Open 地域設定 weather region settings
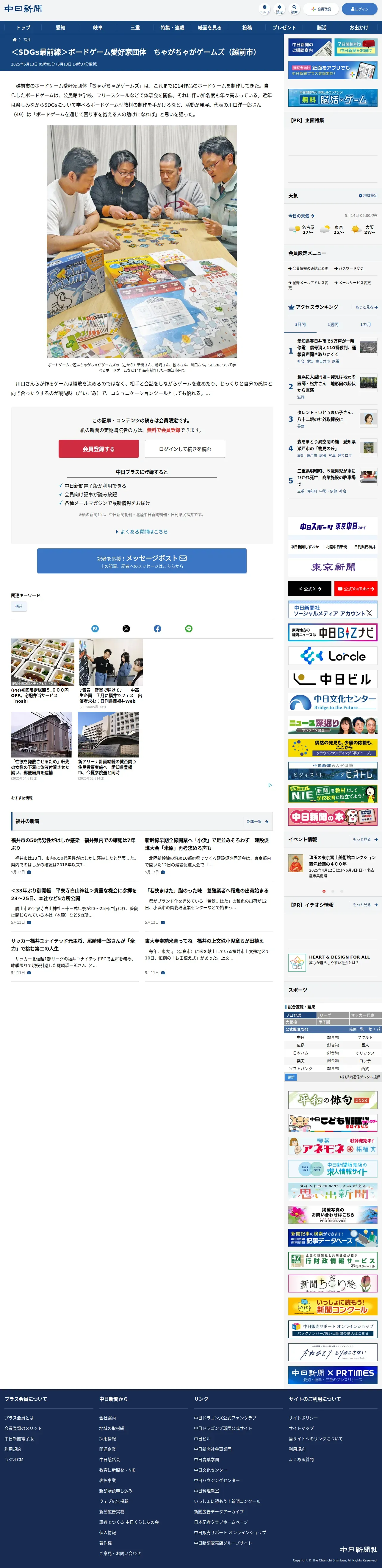The width and height of the screenshot is (382, 1568). point(367,195)
